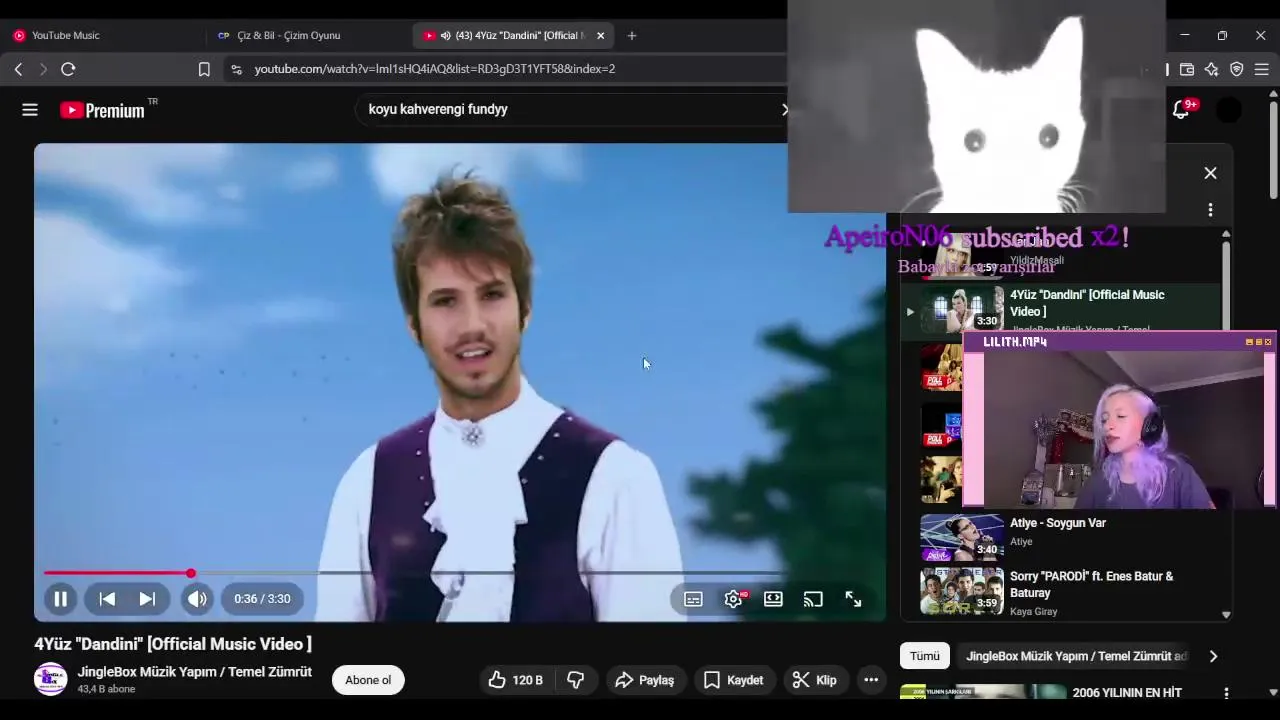
Task: Cast the video to a TV
Action: coord(813,599)
